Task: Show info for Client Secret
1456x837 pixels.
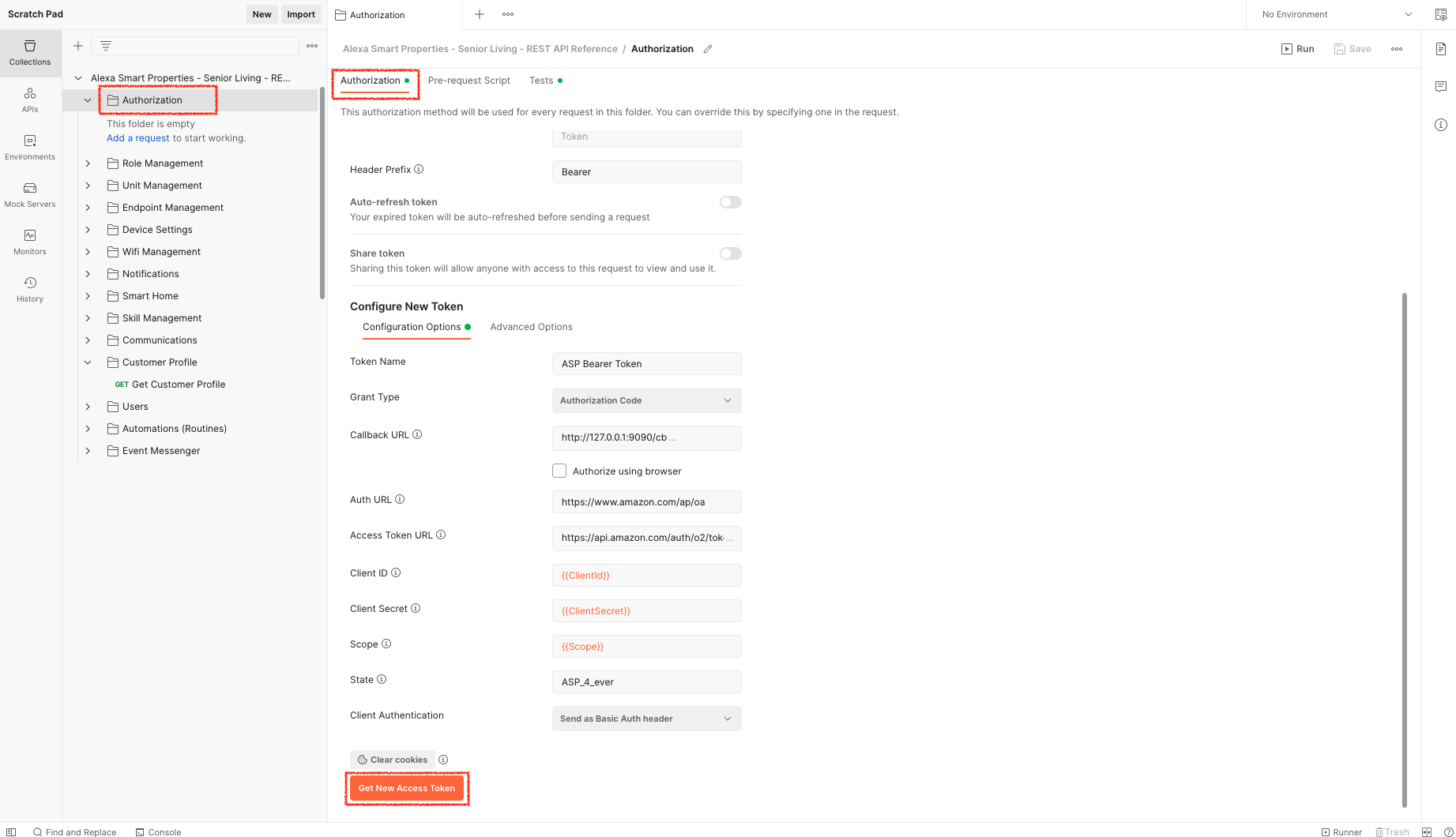Action: [x=416, y=608]
